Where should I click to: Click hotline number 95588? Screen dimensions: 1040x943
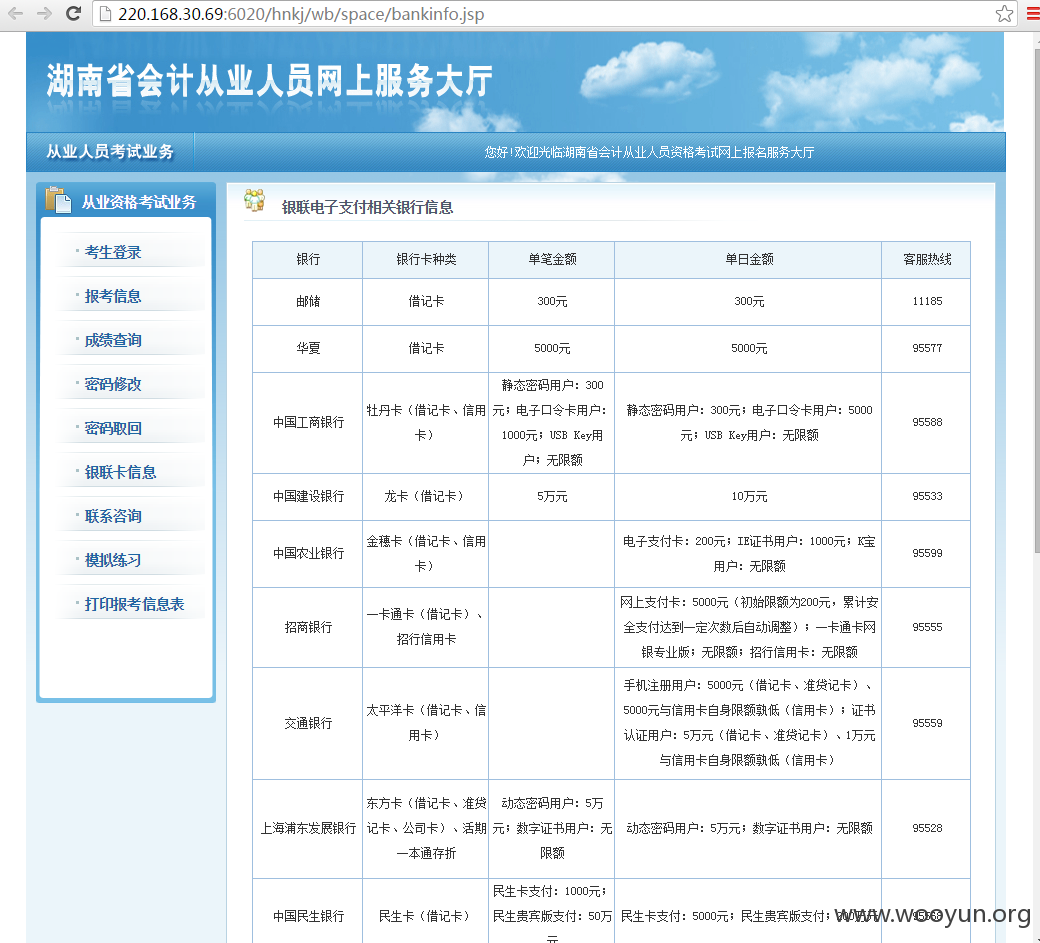tap(927, 422)
